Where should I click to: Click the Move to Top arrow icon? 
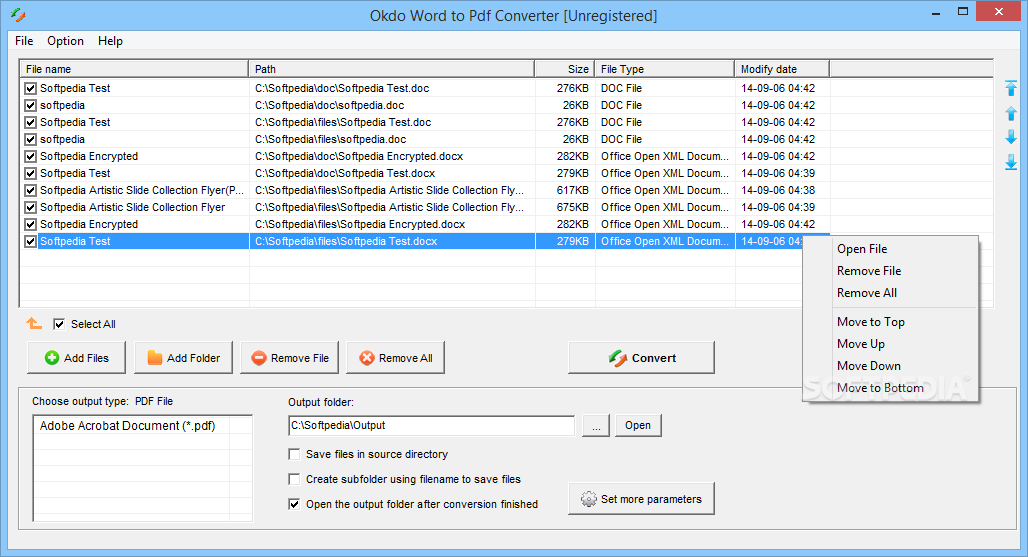click(1011, 88)
